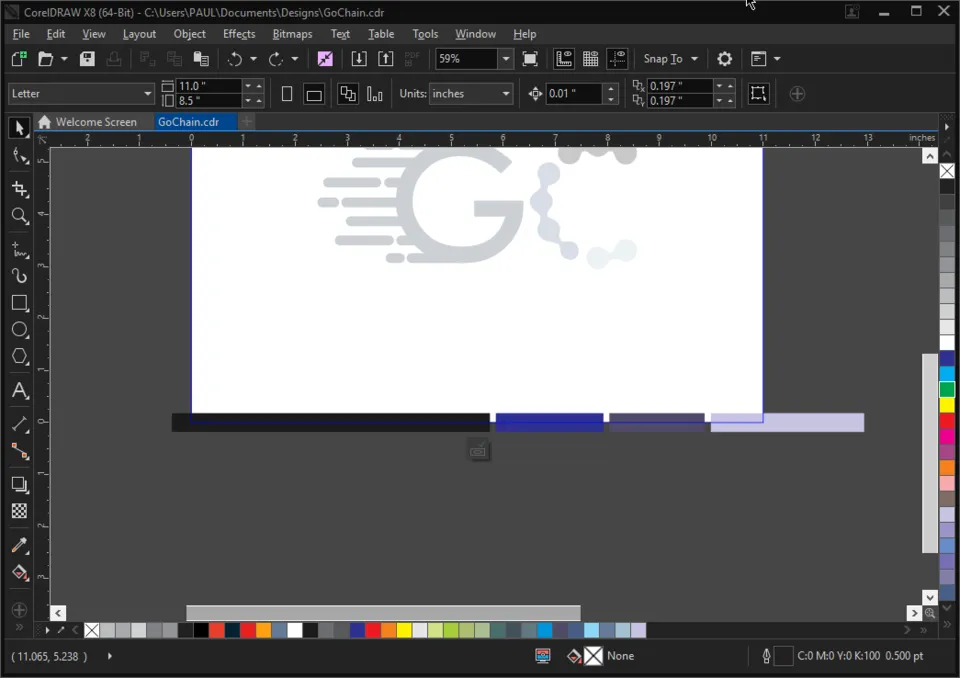This screenshot has height=678, width=960.
Task: Click the nudge distance 0.01 field
Action: [574, 94]
